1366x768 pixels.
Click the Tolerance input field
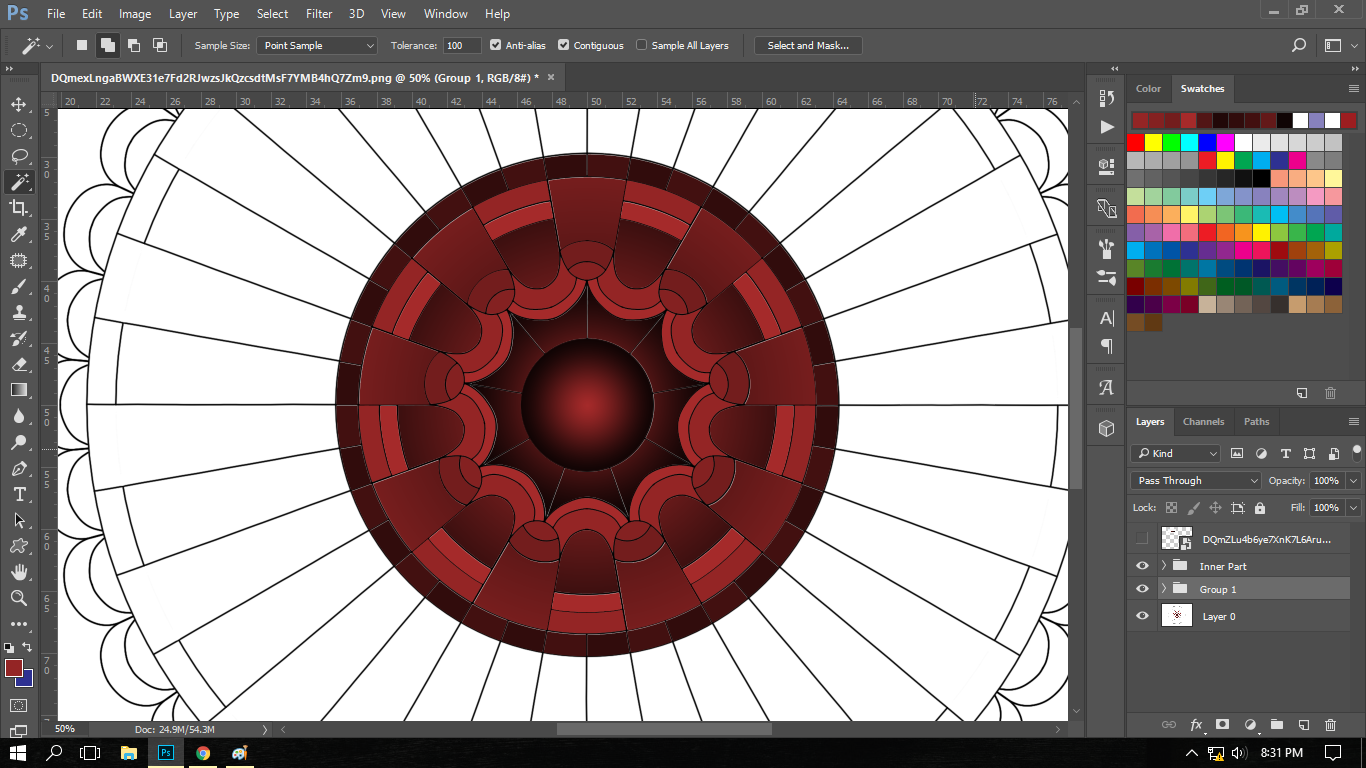[x=463, y=45]
